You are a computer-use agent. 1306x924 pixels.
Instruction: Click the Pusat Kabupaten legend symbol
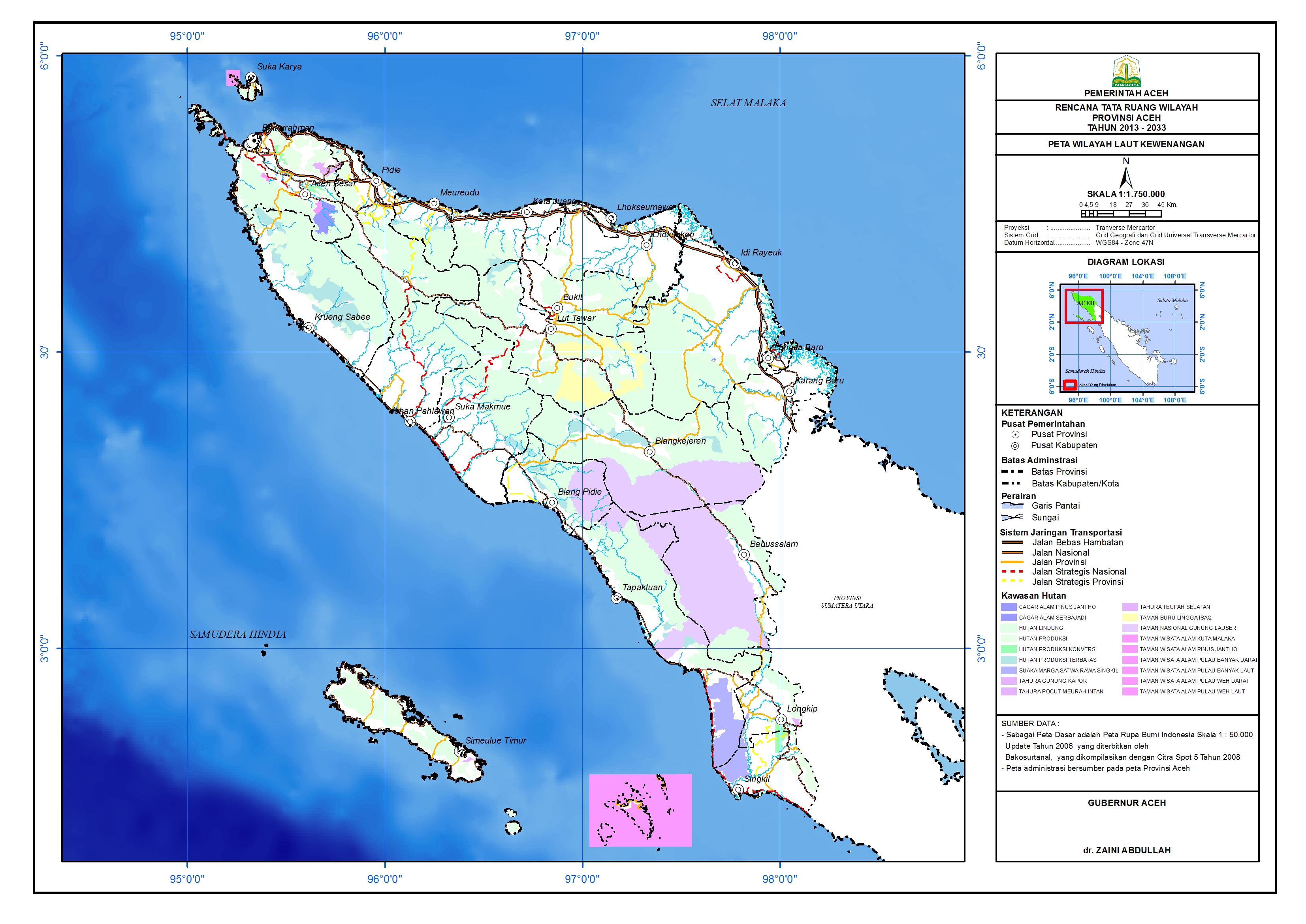pyautogui.click(x=1015, y=446)
